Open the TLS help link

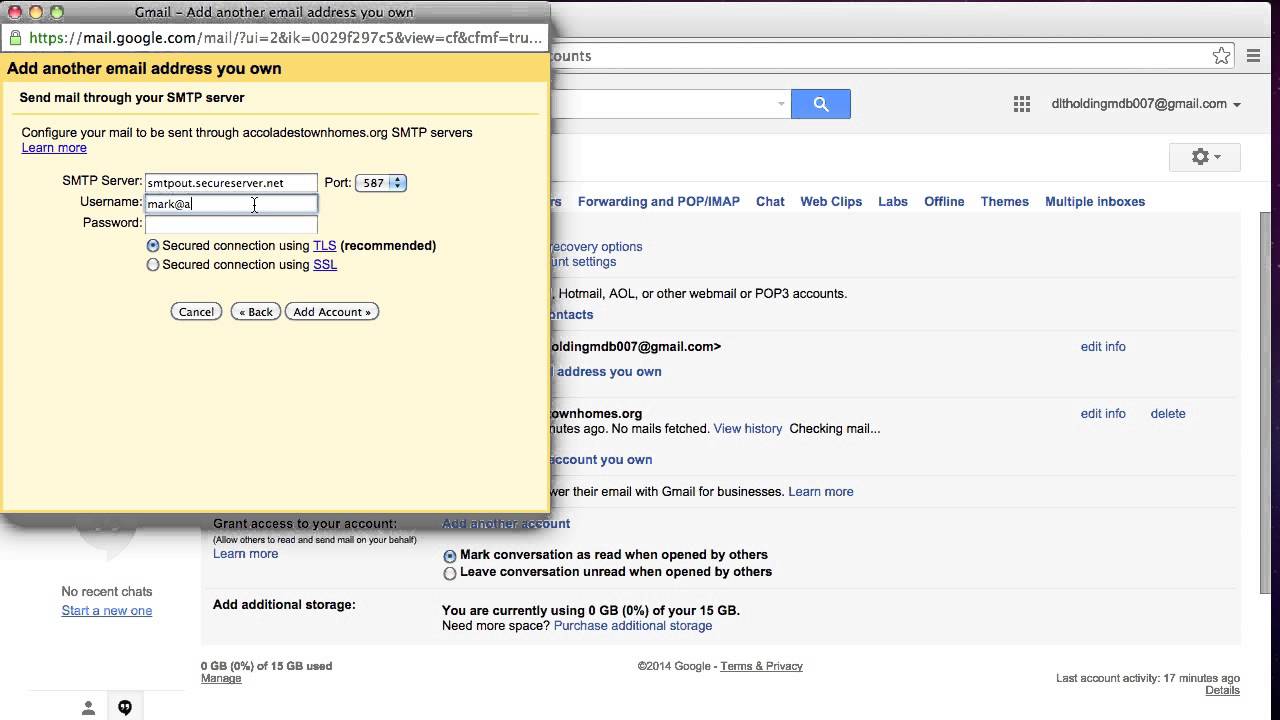(324, 245)
